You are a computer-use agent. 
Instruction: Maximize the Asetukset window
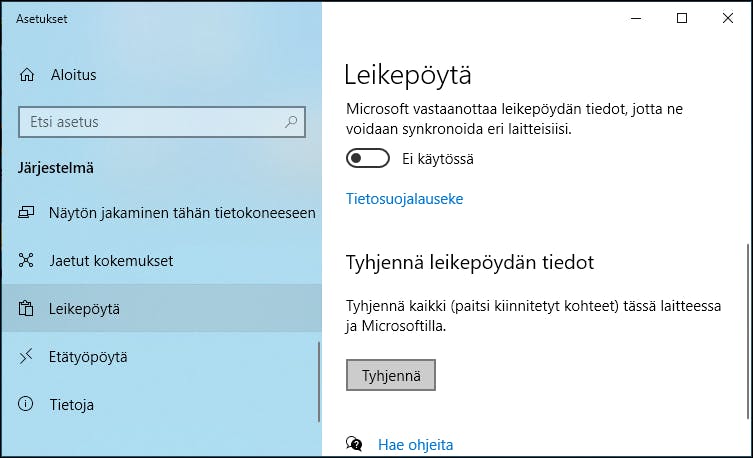(682, 18)
